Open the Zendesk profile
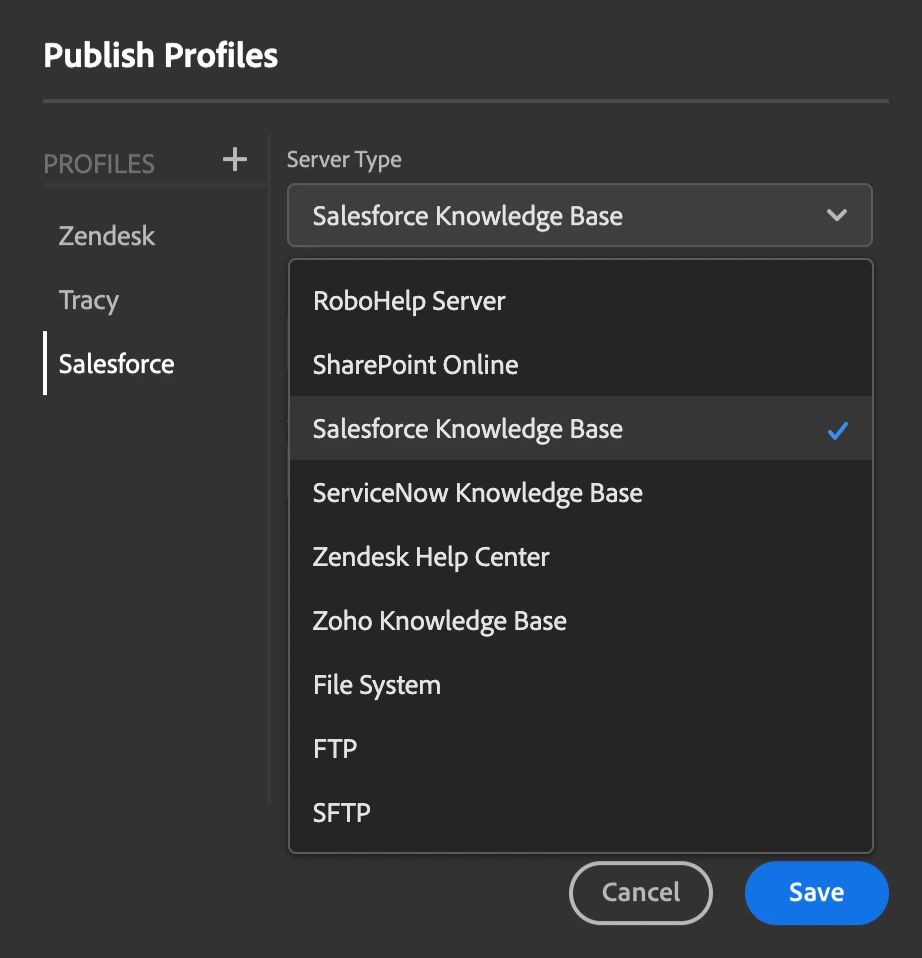This screenshot has height=958, width=922. (x=107, y=237)
